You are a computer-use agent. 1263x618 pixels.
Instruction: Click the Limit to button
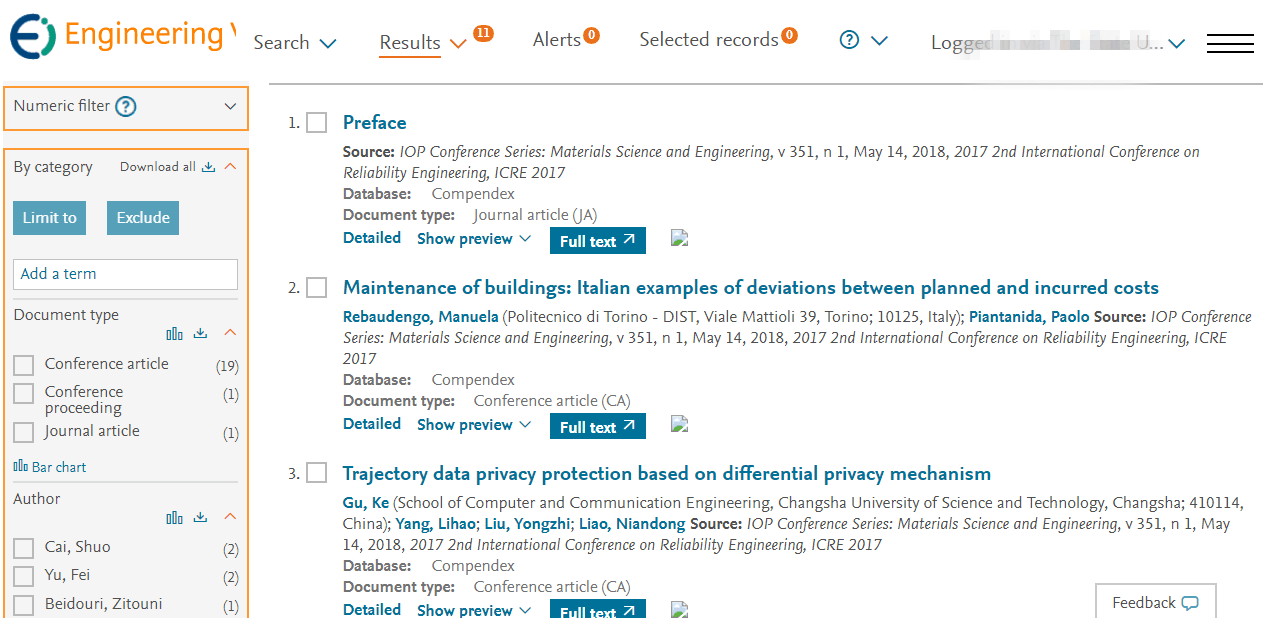49,218
